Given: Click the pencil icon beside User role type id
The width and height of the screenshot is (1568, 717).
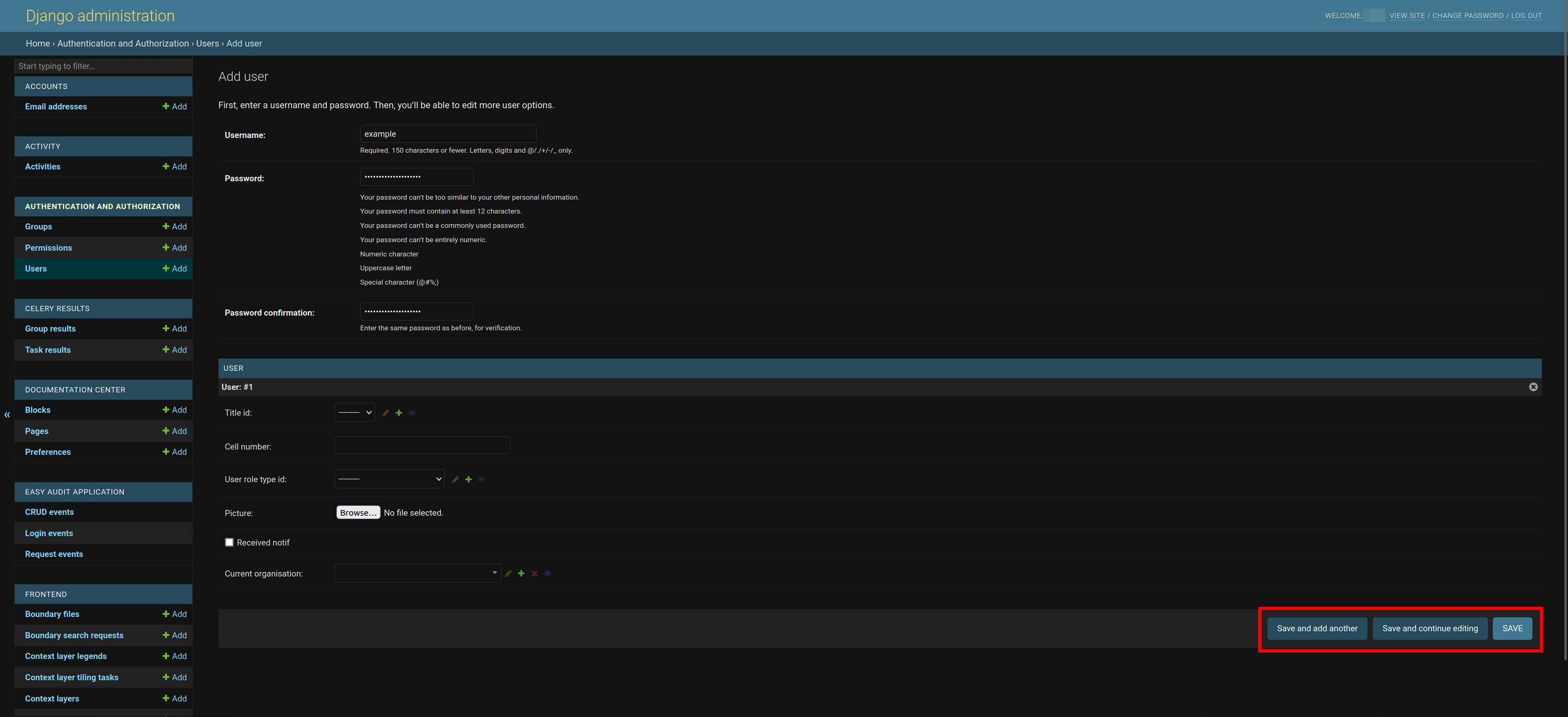Looking at the screenshot, I should [455, 480].
